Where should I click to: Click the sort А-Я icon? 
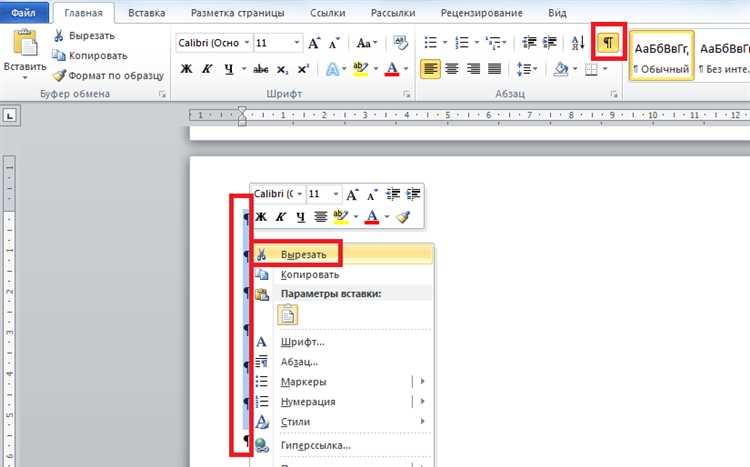point(578,43)
